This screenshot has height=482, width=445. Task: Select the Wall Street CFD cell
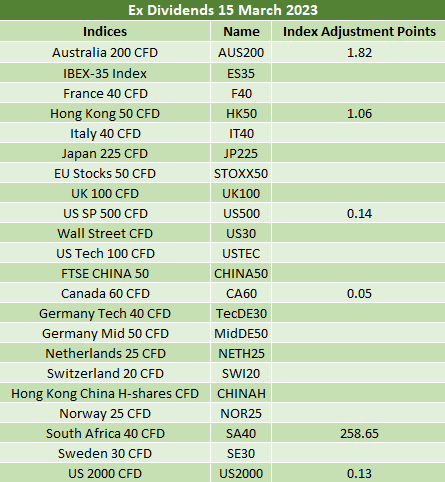pos(105,233)
